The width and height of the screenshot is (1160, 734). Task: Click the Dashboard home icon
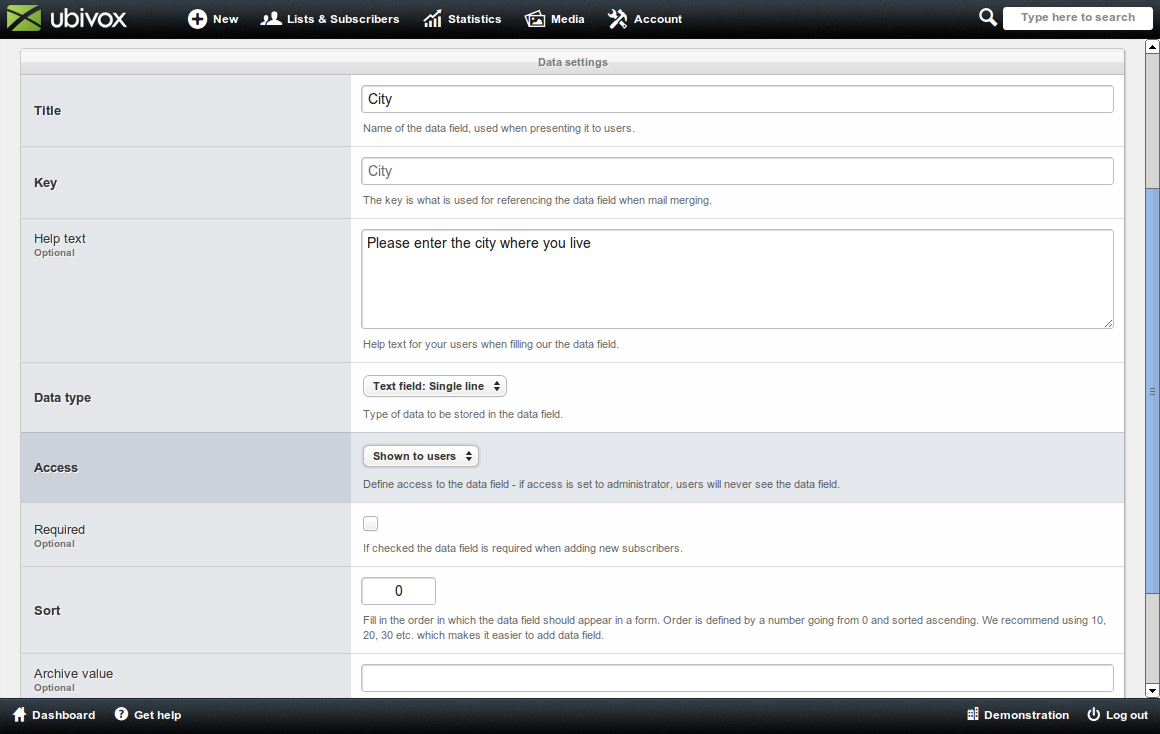coord(20,715)
